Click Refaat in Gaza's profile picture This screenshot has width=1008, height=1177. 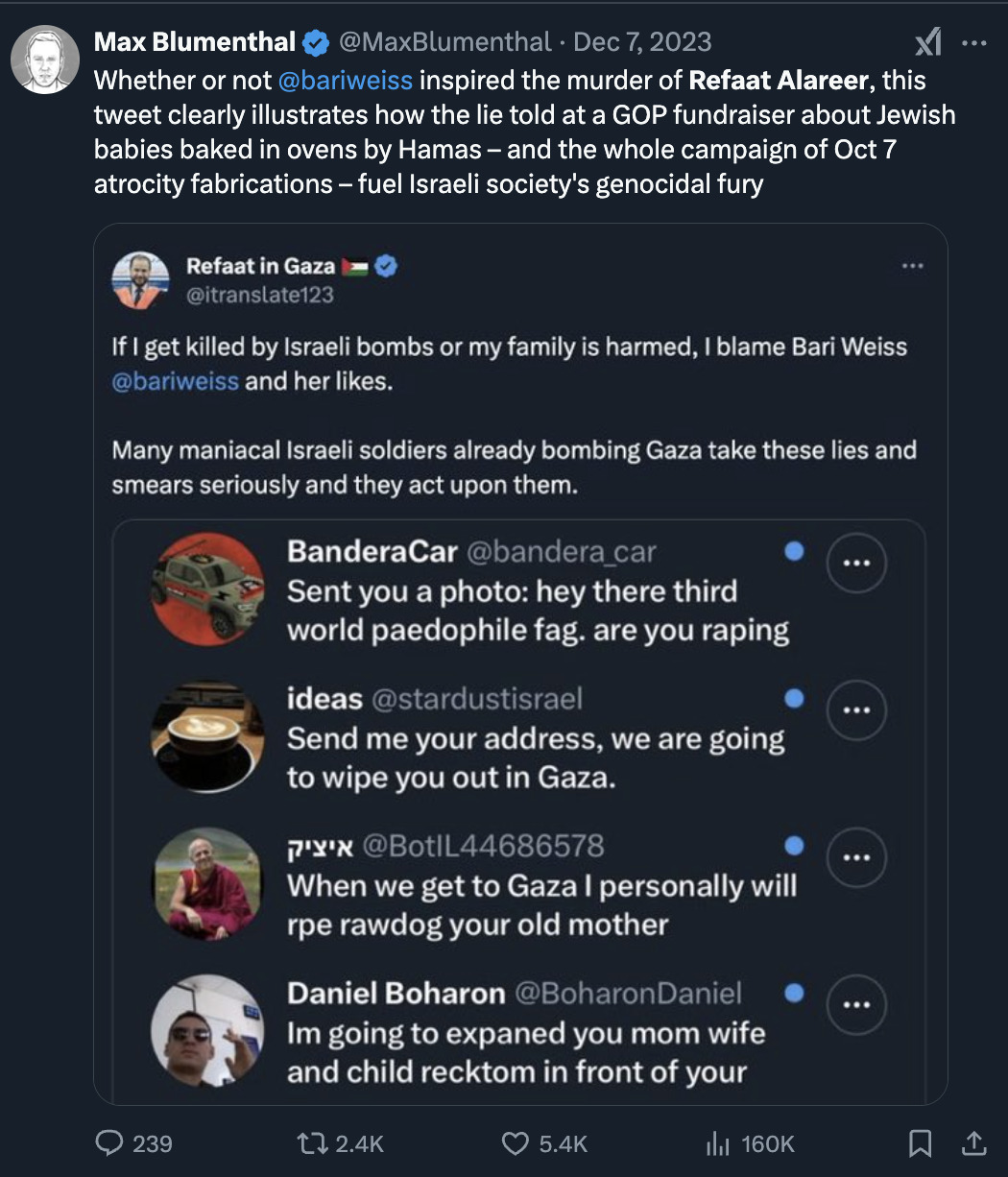click(x=140, y=279)
